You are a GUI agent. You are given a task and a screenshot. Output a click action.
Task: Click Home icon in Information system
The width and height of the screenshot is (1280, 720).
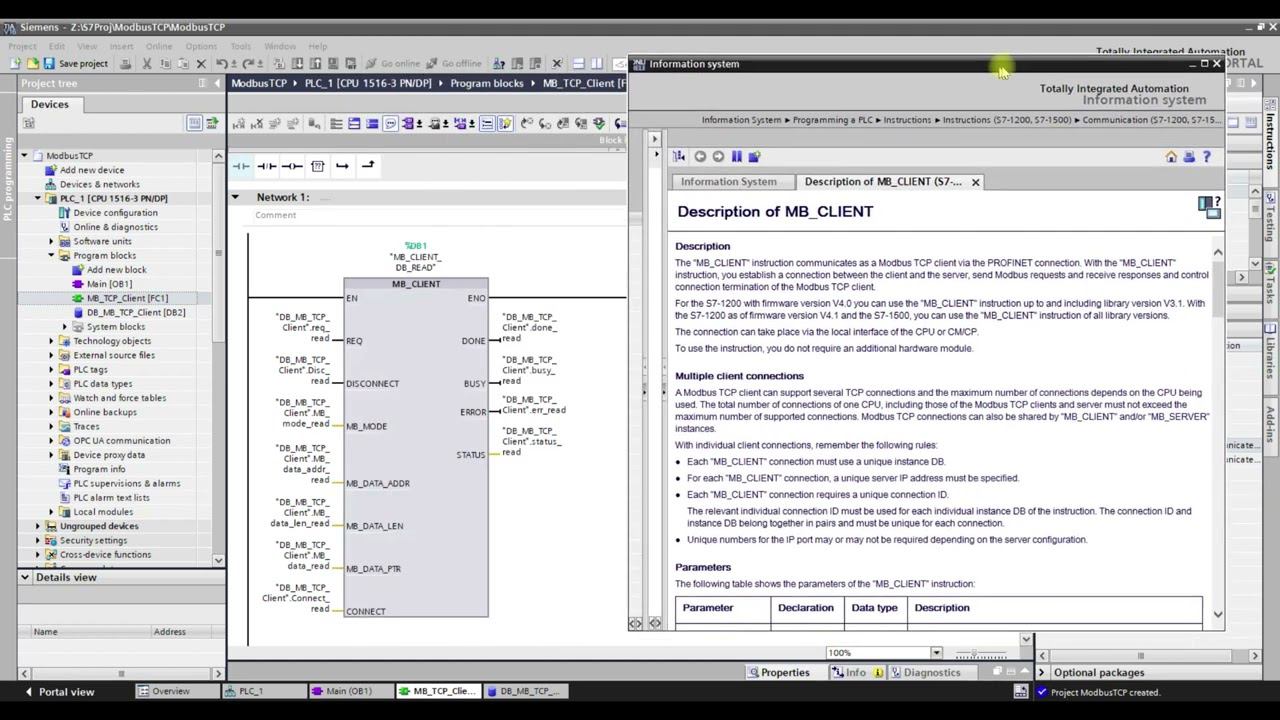[1171, 157]
